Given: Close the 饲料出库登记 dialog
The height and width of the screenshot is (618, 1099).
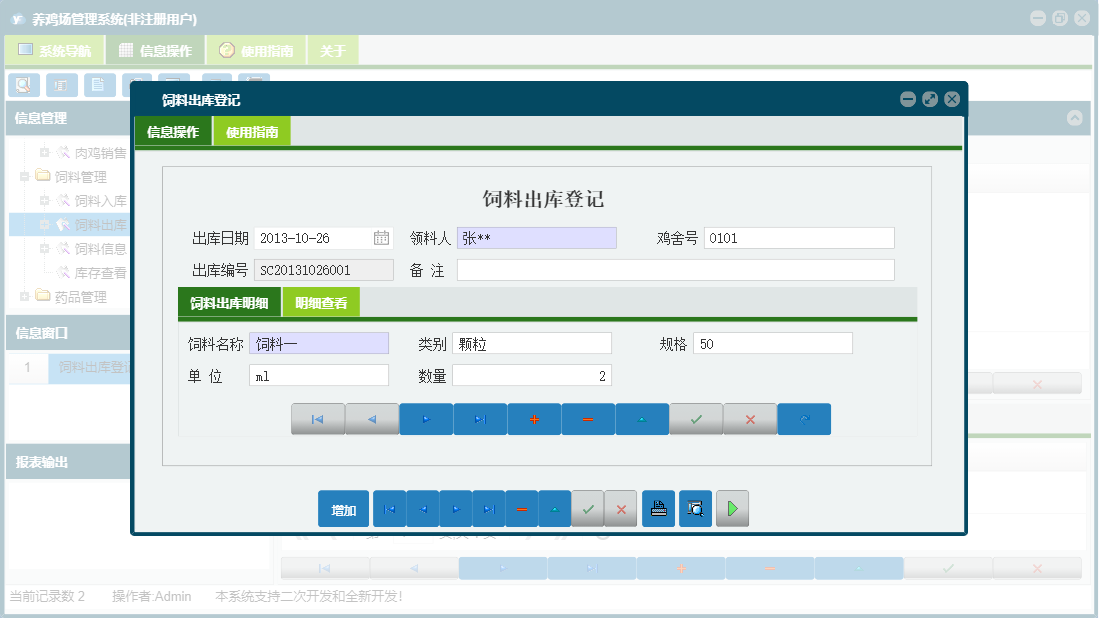Looking at the screenshot, I should click(x=952, y=99).
